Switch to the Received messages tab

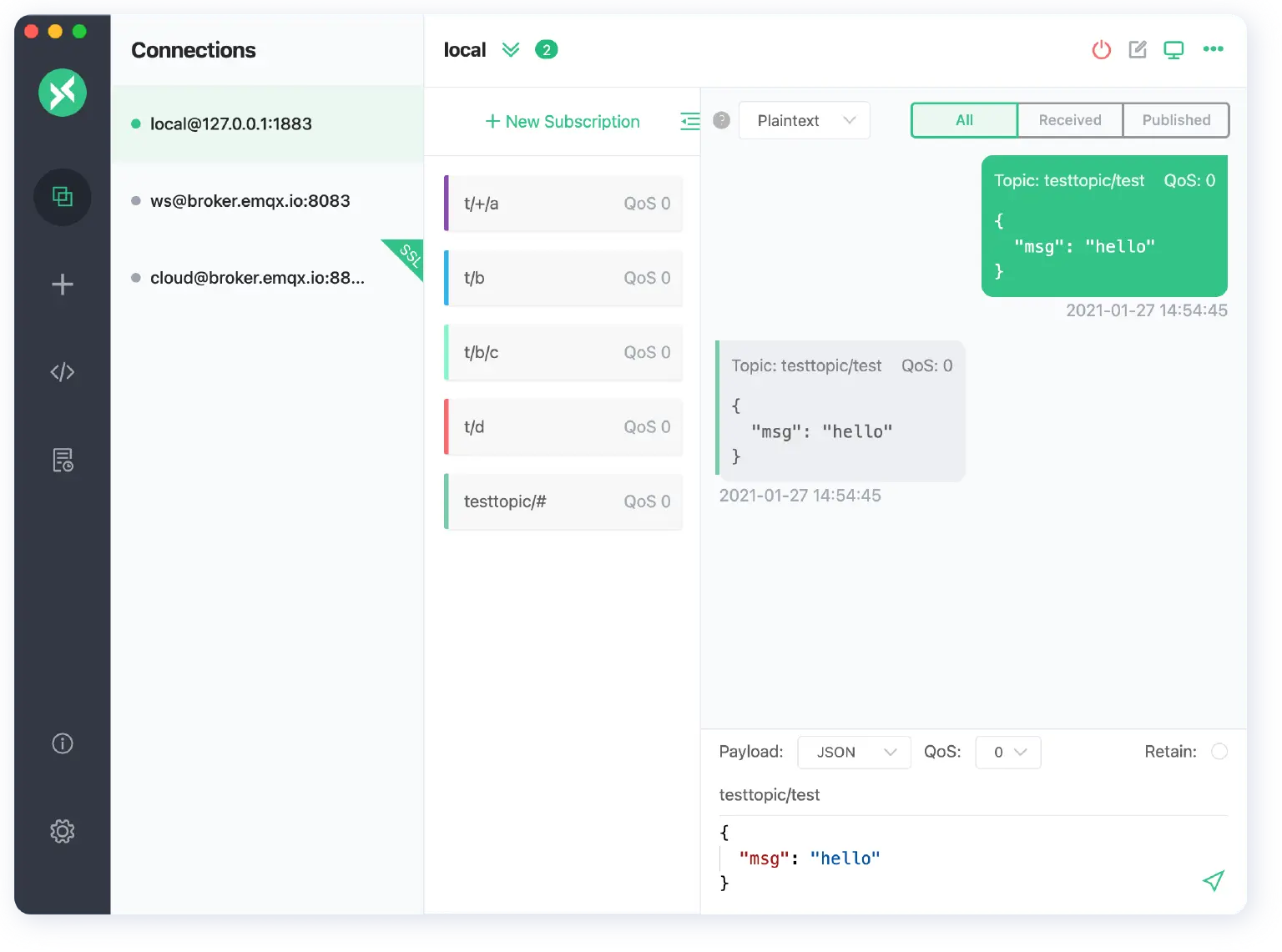pyautogui.click(x=1070, y=120)
